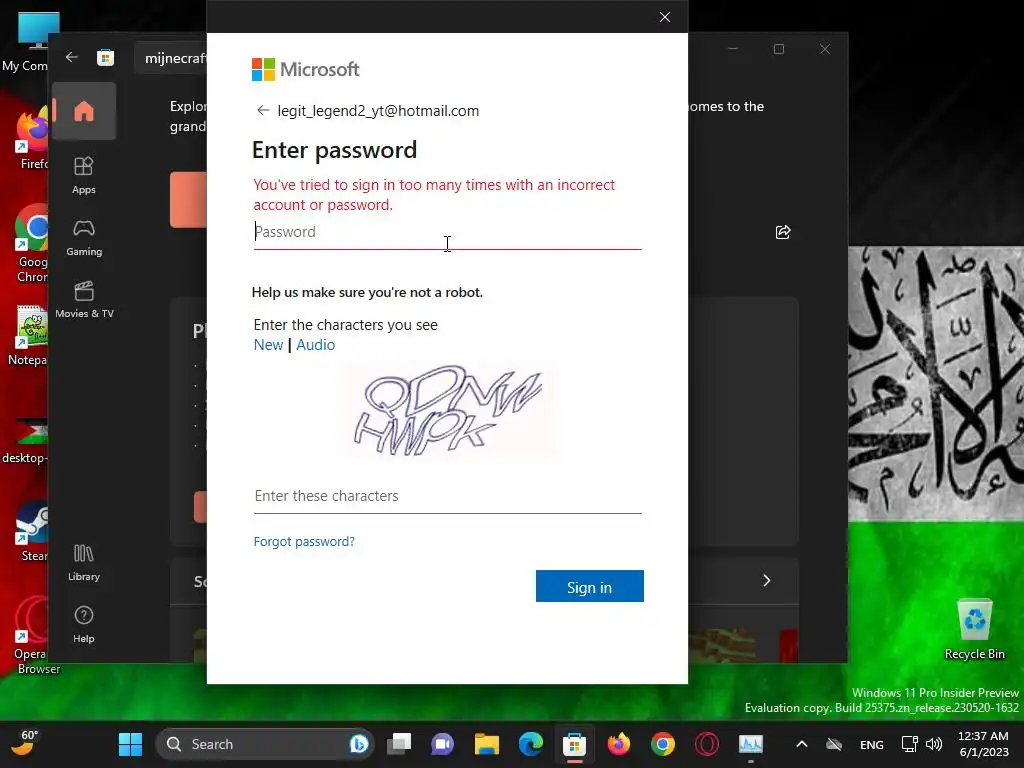1024x768 pixels.
Task: Click the Microsoft Store search box
Action: (172, 58)
